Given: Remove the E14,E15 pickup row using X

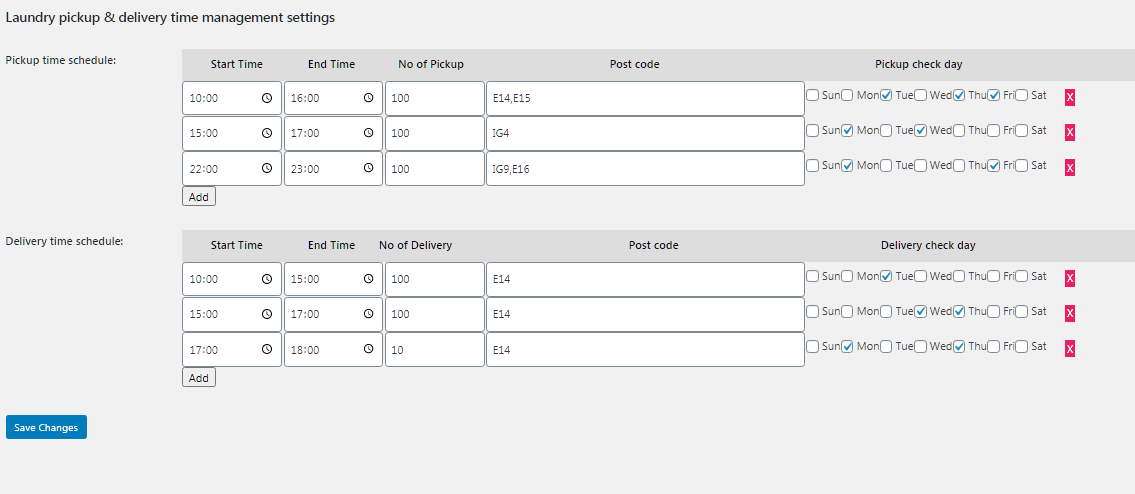Looking at the screenshot, I should (x=1070, y=97).
